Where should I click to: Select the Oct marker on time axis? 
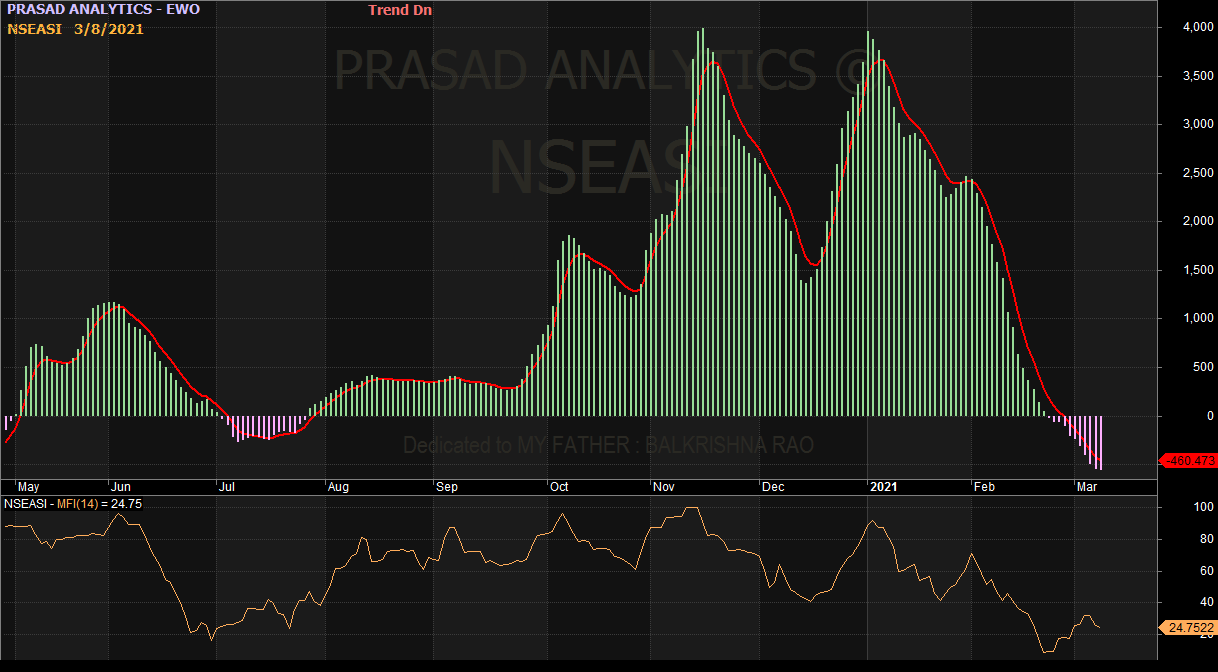(558, 487)
